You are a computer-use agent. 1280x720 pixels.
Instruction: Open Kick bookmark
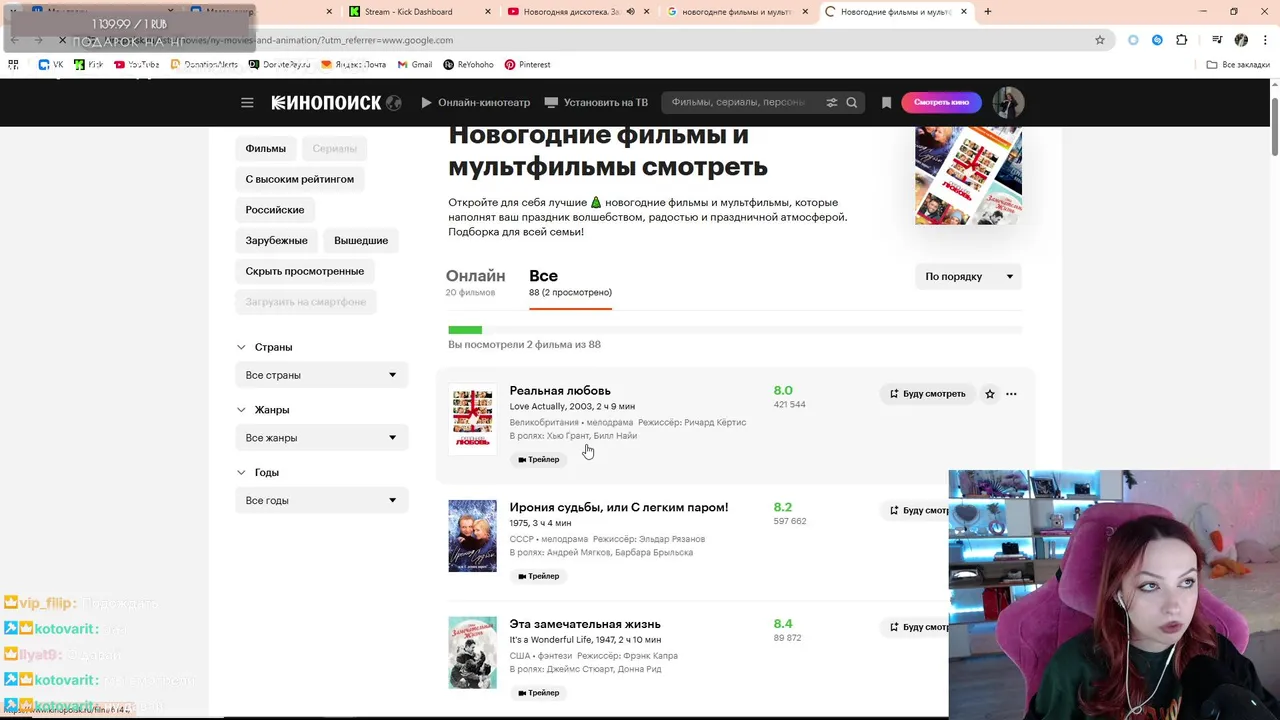(x=88, y=64)
